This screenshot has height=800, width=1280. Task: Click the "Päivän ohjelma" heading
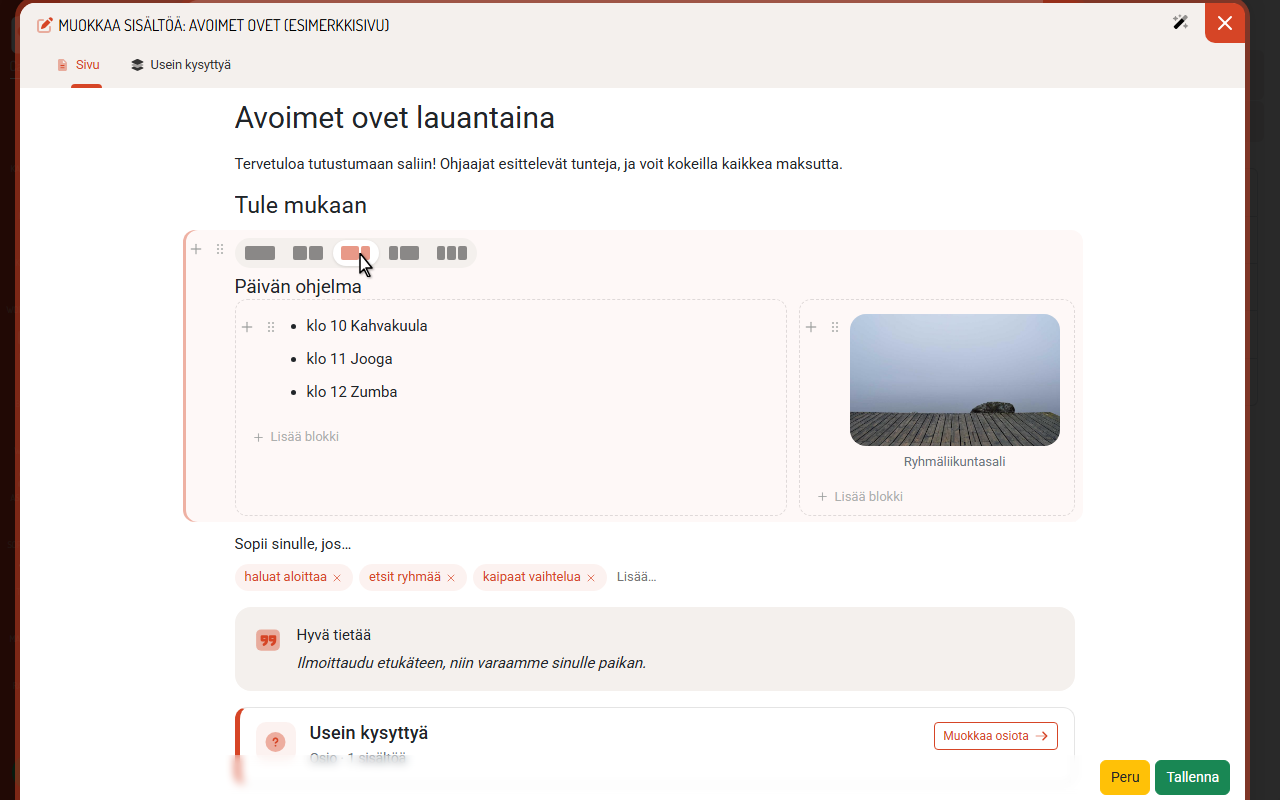tap(298, 287)
